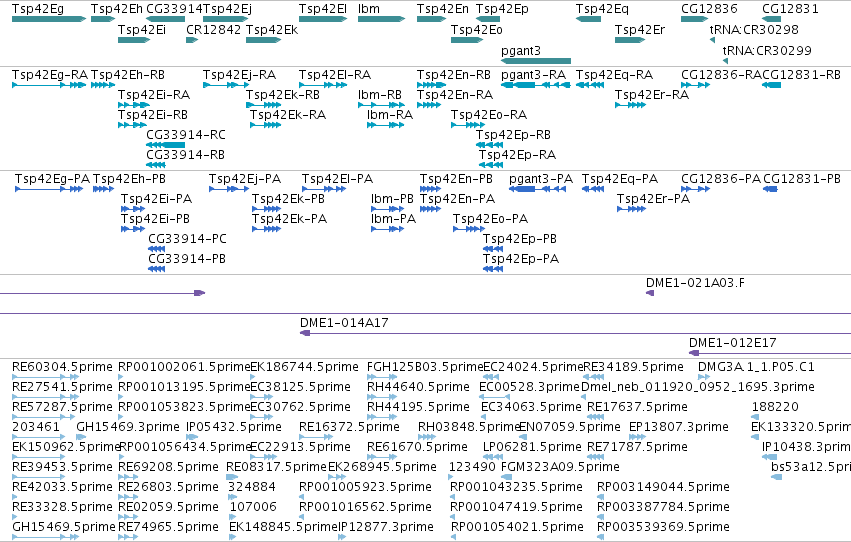Select the Tsp42Eg gene label
Screen dimensions: 851x542
click(x=37, y=9)
